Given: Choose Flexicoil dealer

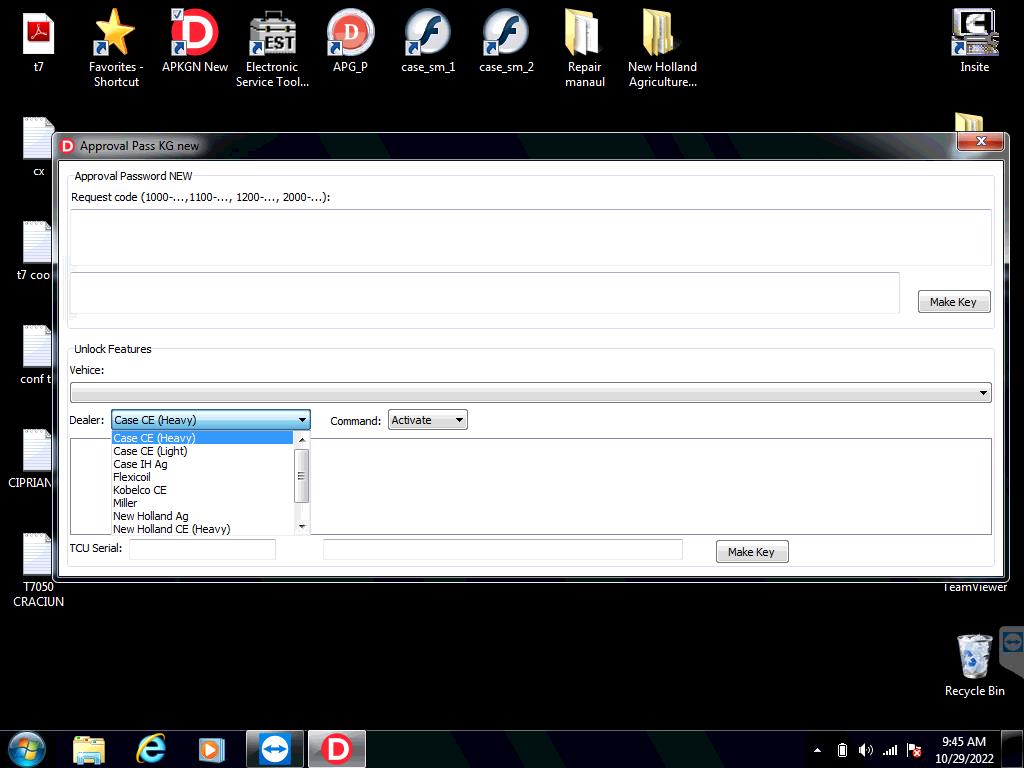Looking at the screenshot, I should pos(202,477).
